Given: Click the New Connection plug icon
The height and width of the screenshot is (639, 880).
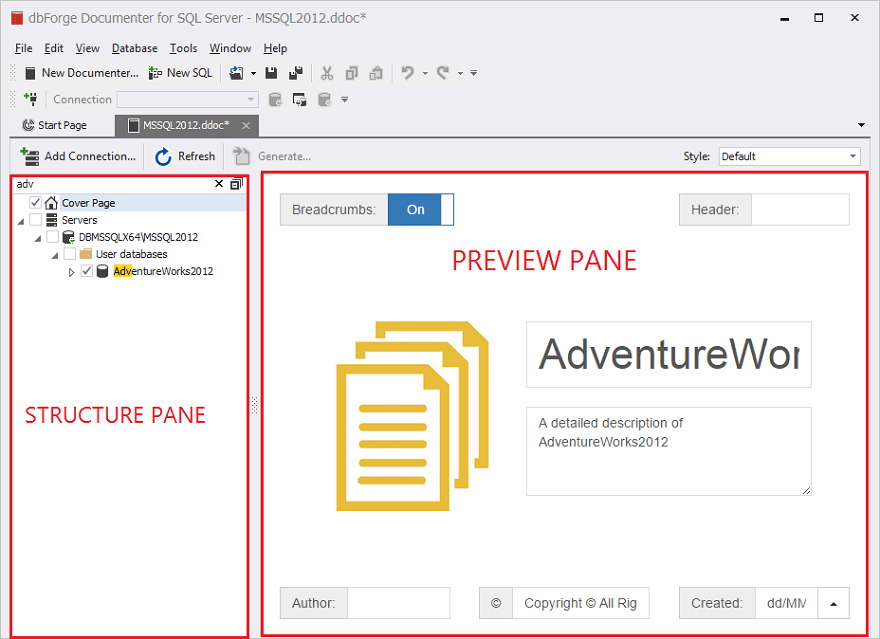Looking at the screenshot, I should click(30, 99).
